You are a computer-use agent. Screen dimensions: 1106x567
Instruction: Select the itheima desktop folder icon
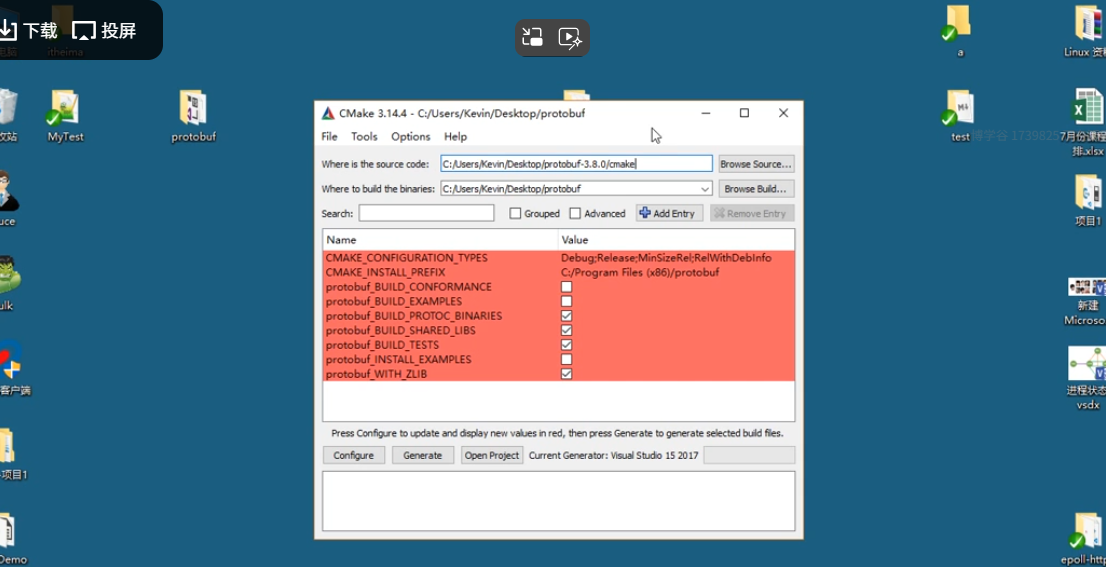coord(62,25)
